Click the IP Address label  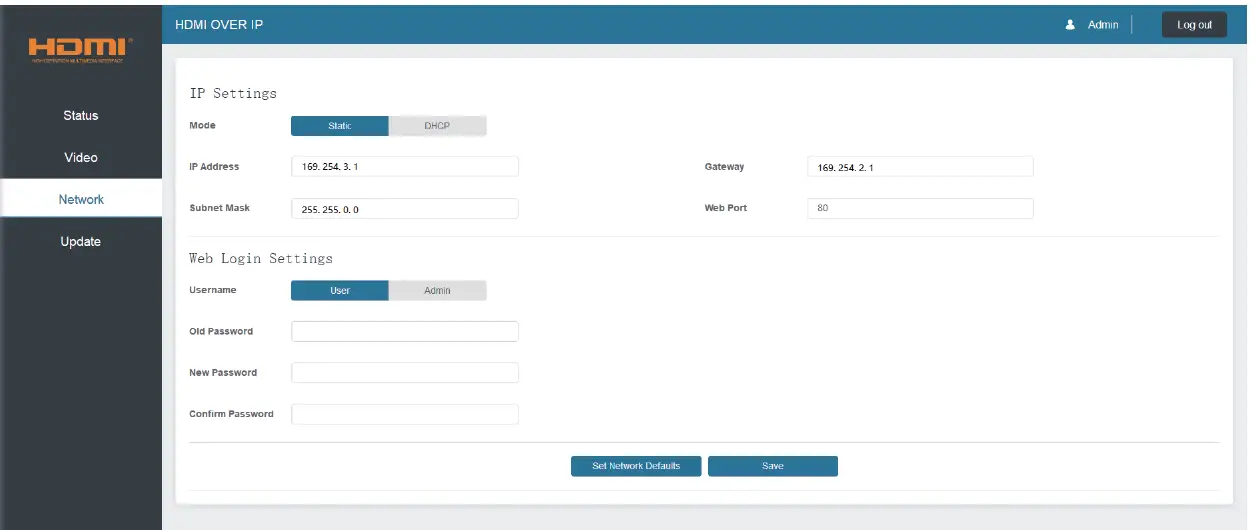214,167
